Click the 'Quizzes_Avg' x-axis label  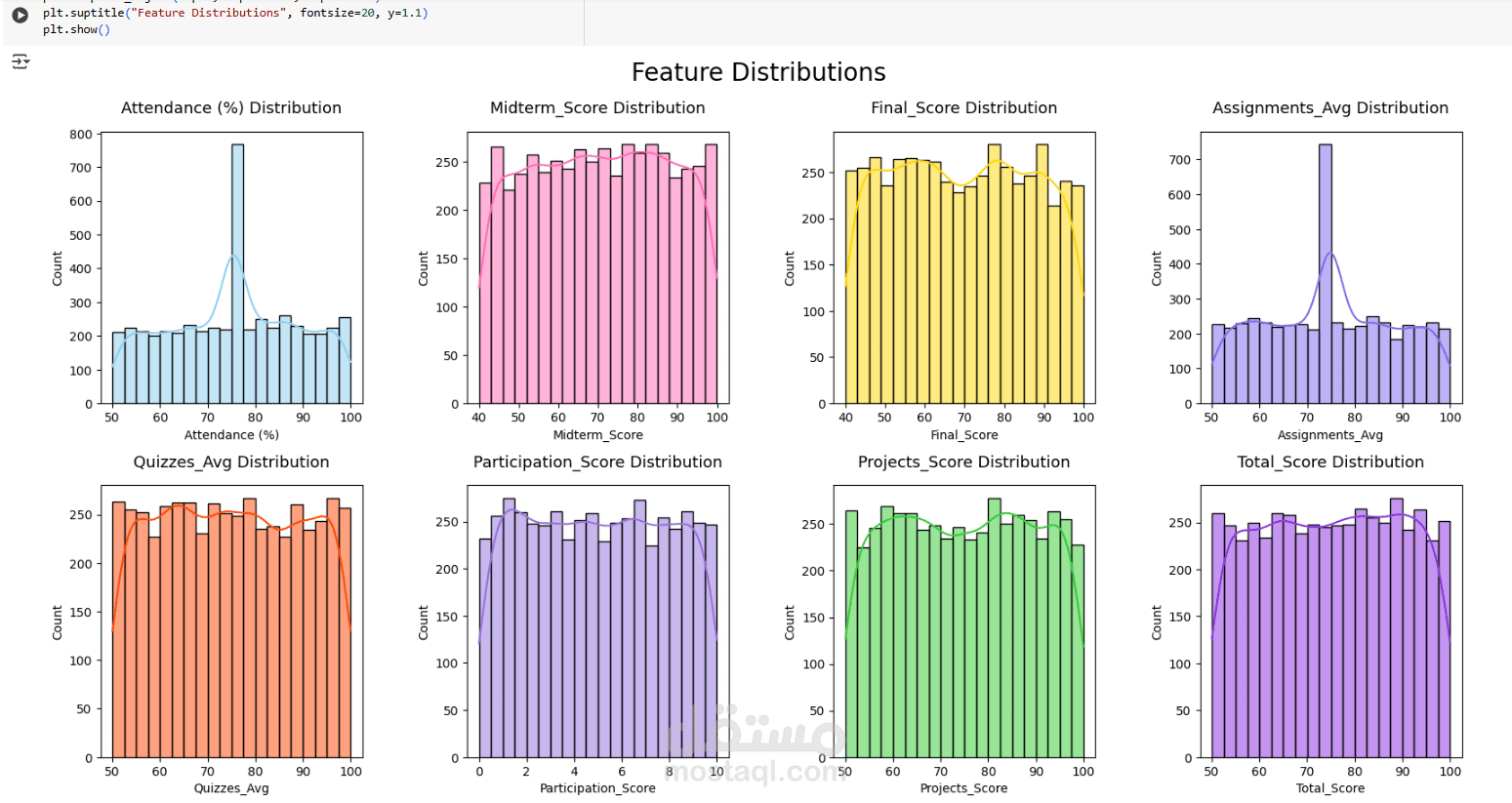pos(231,788)
